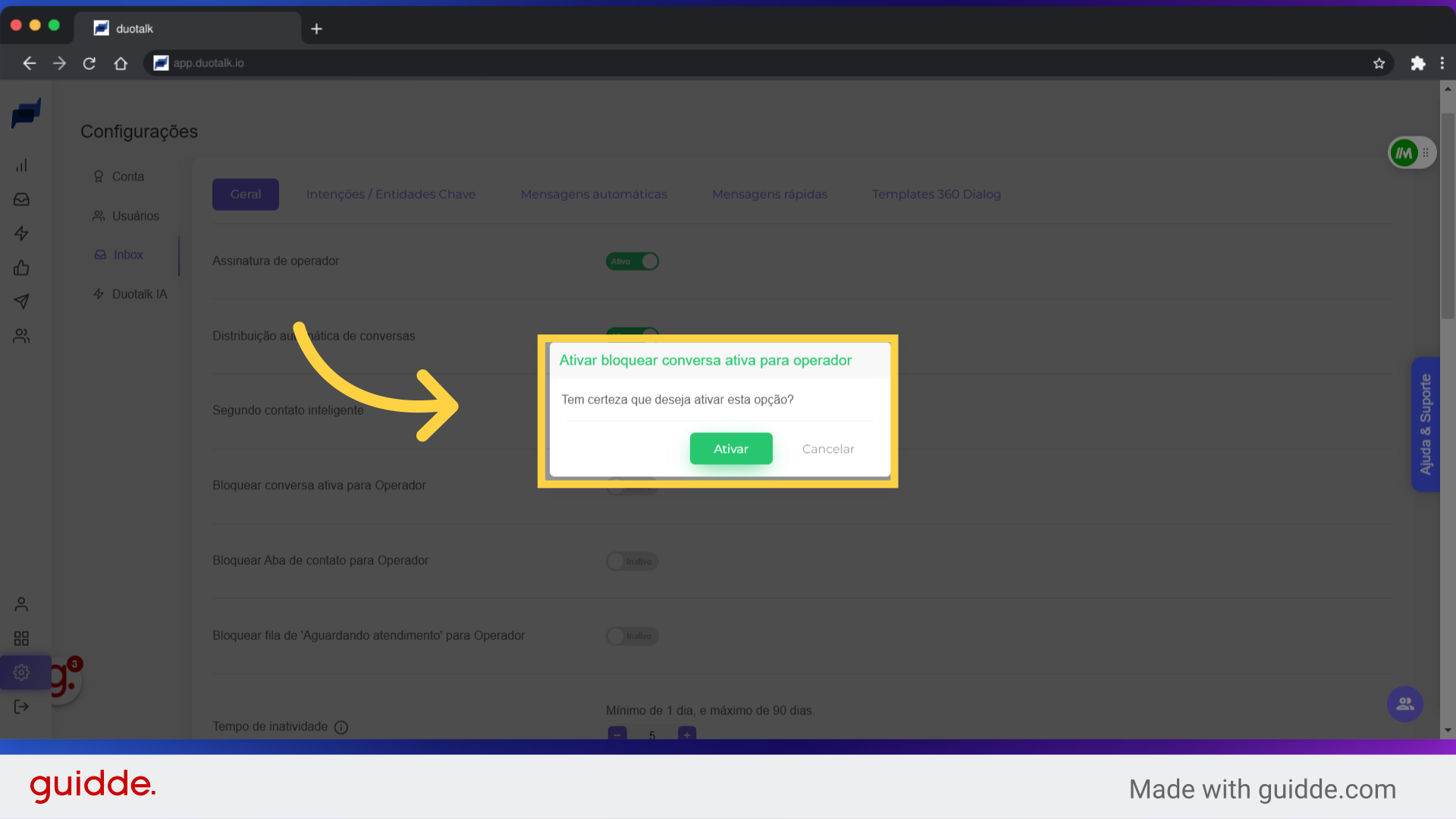The width and height of the screenshot is (1456, 819).
Task: Click the logout arrow icon
Action: click(x=21, y=707)
